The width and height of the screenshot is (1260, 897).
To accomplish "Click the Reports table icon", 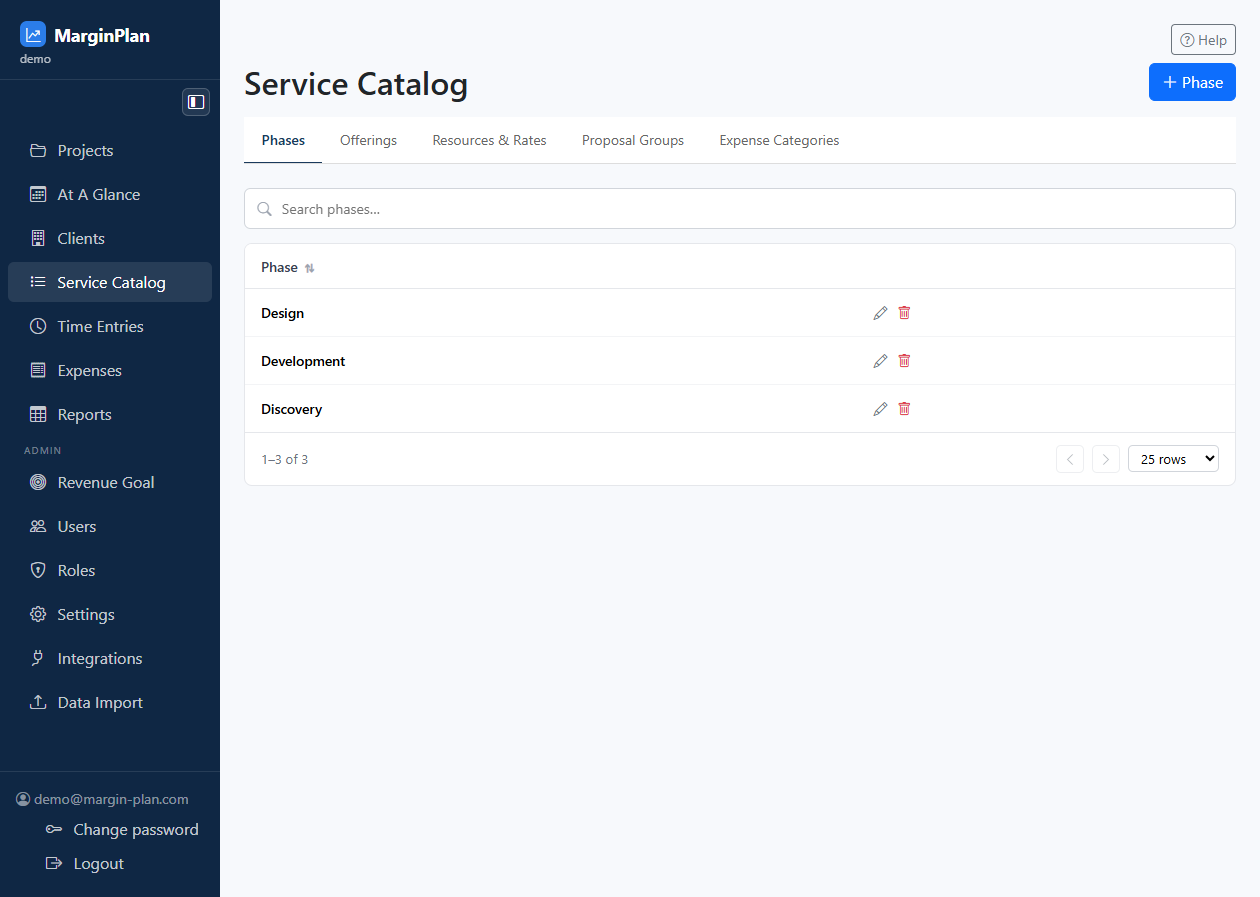I will click(38, 414).
